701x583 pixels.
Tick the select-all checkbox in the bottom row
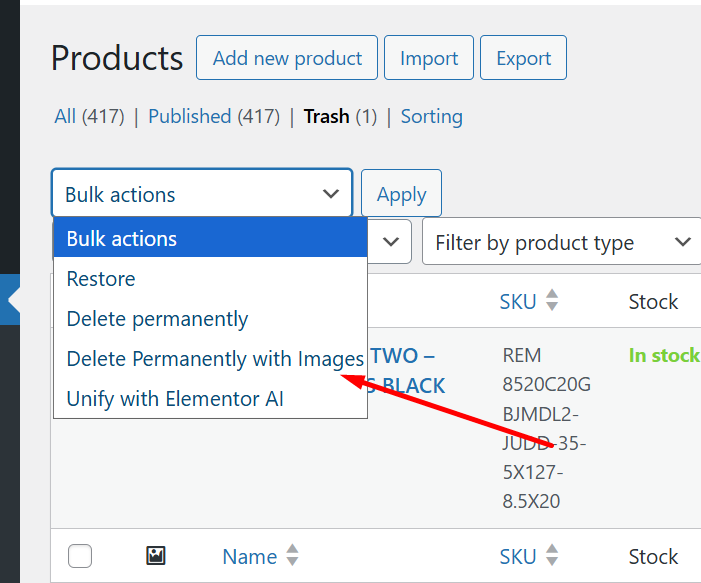[x=80, y=556]
